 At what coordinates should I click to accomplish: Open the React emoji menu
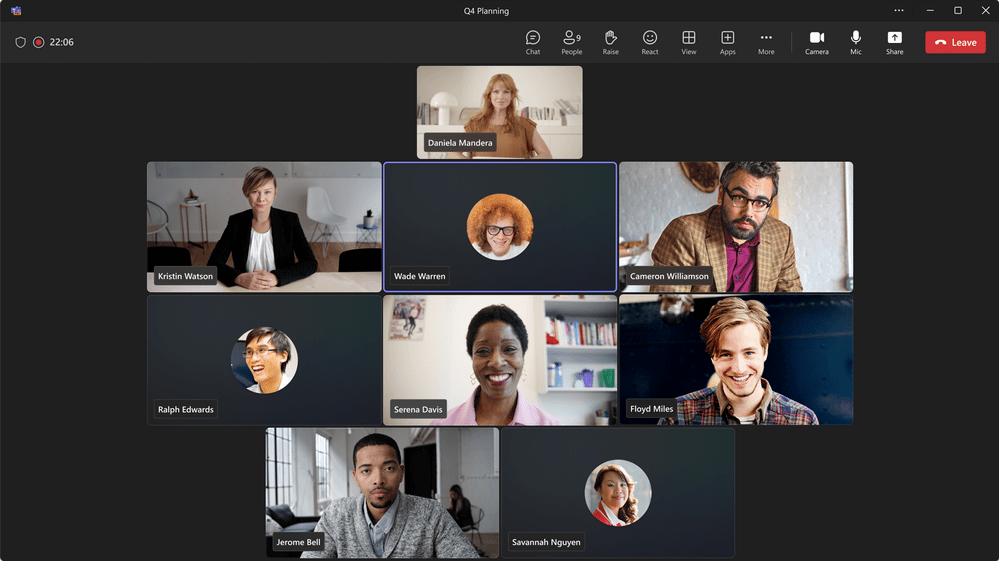tap(650, 42)
